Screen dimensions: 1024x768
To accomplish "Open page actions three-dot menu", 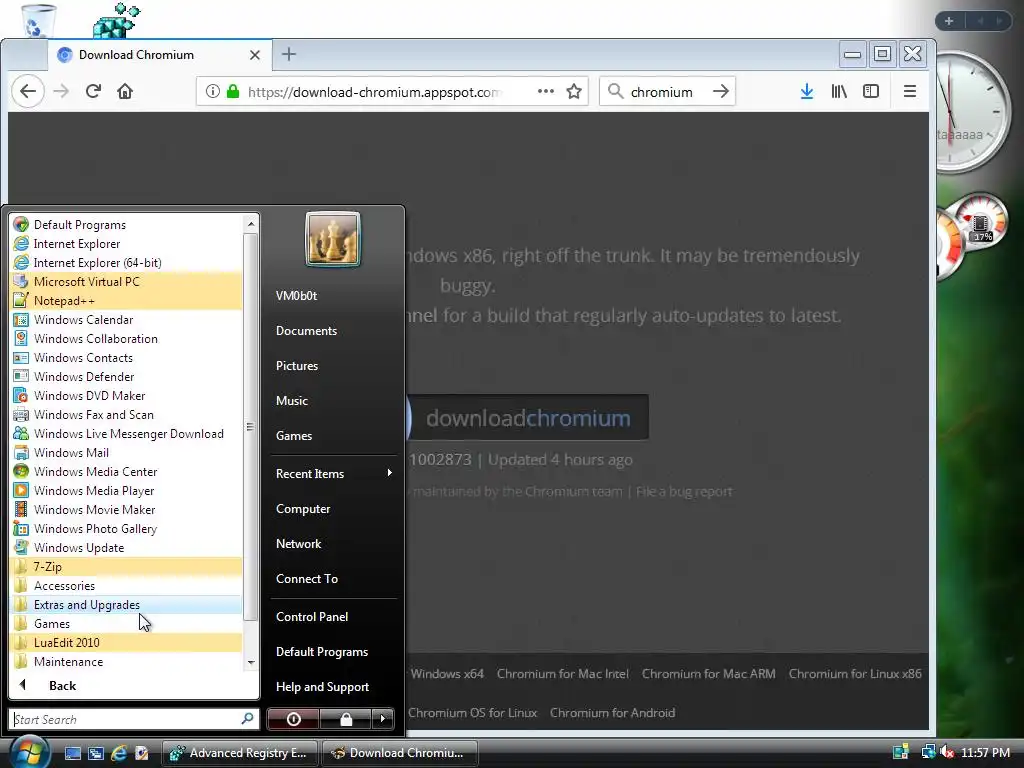I will pyautogui.click(x=546, y=91).
